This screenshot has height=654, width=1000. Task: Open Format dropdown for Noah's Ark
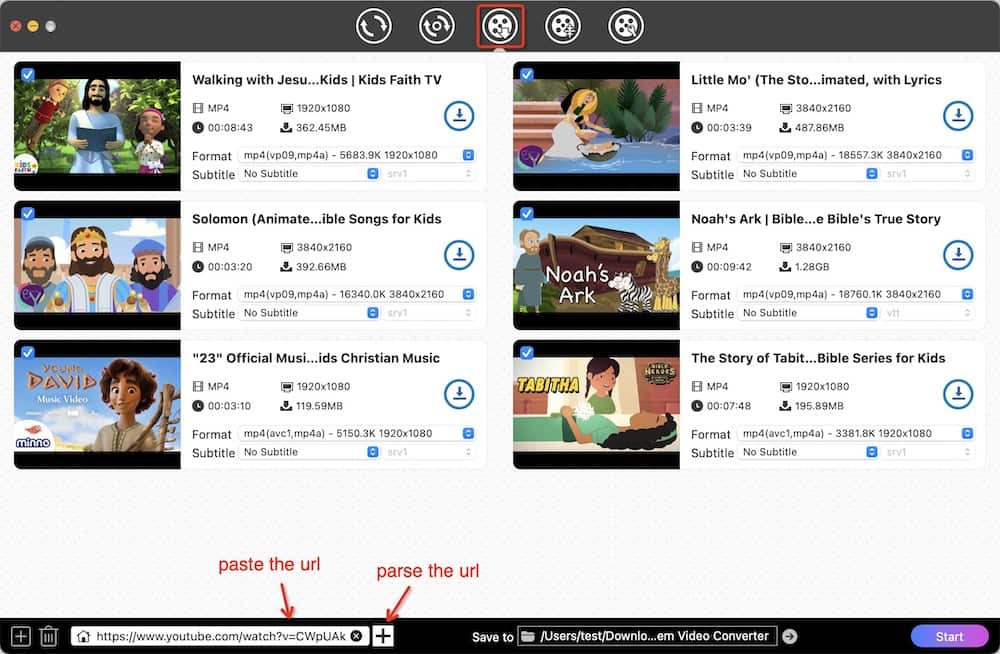click(x=856, y=294)
